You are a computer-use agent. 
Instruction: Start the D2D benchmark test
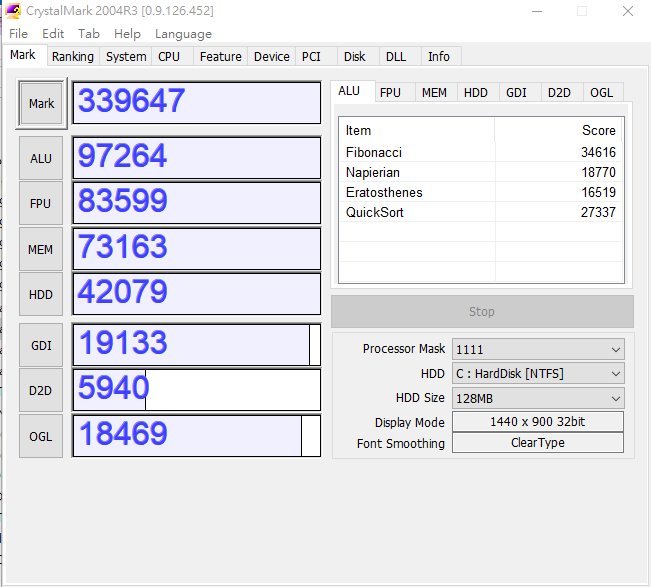(x=41, y=390)
